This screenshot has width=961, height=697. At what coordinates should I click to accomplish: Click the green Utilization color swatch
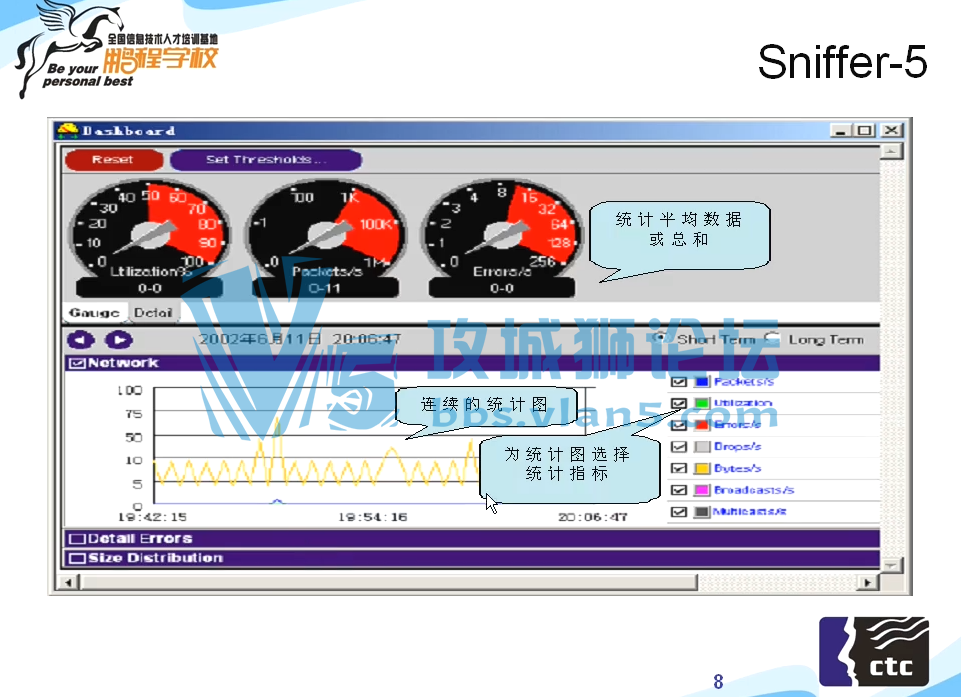(x=702, y=403)
